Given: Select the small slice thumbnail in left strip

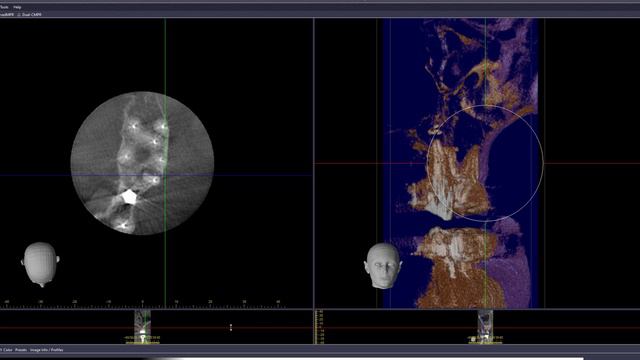Looking at the screenshot, I should 142,326.
